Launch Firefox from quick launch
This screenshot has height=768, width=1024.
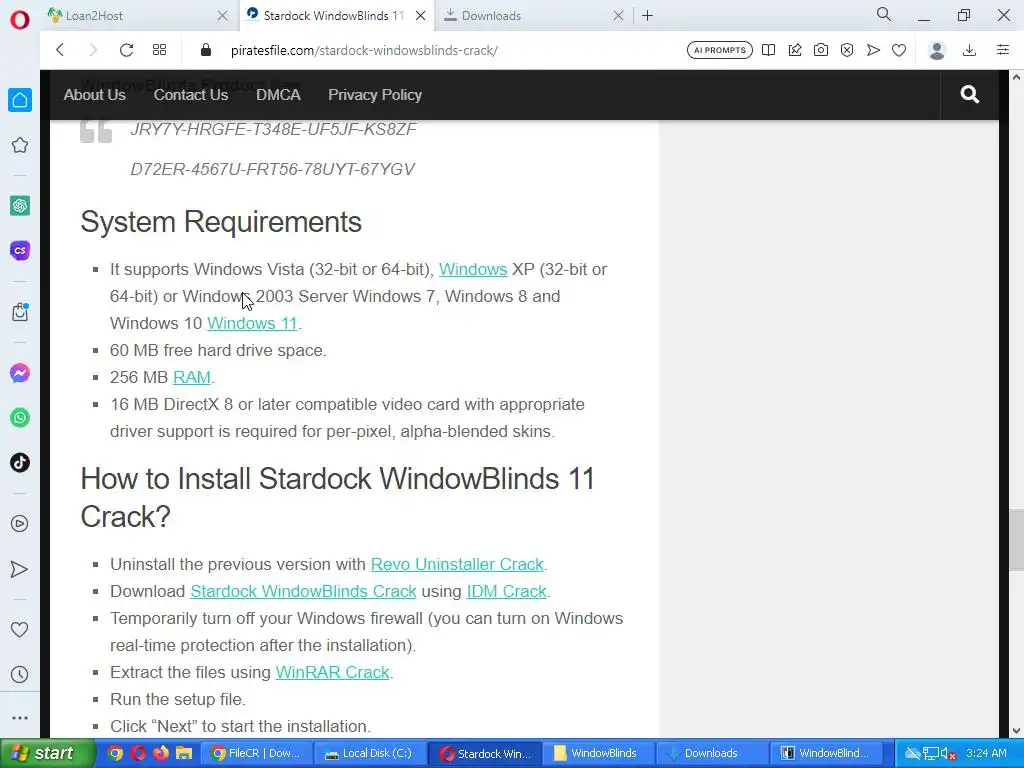[161, 753]
